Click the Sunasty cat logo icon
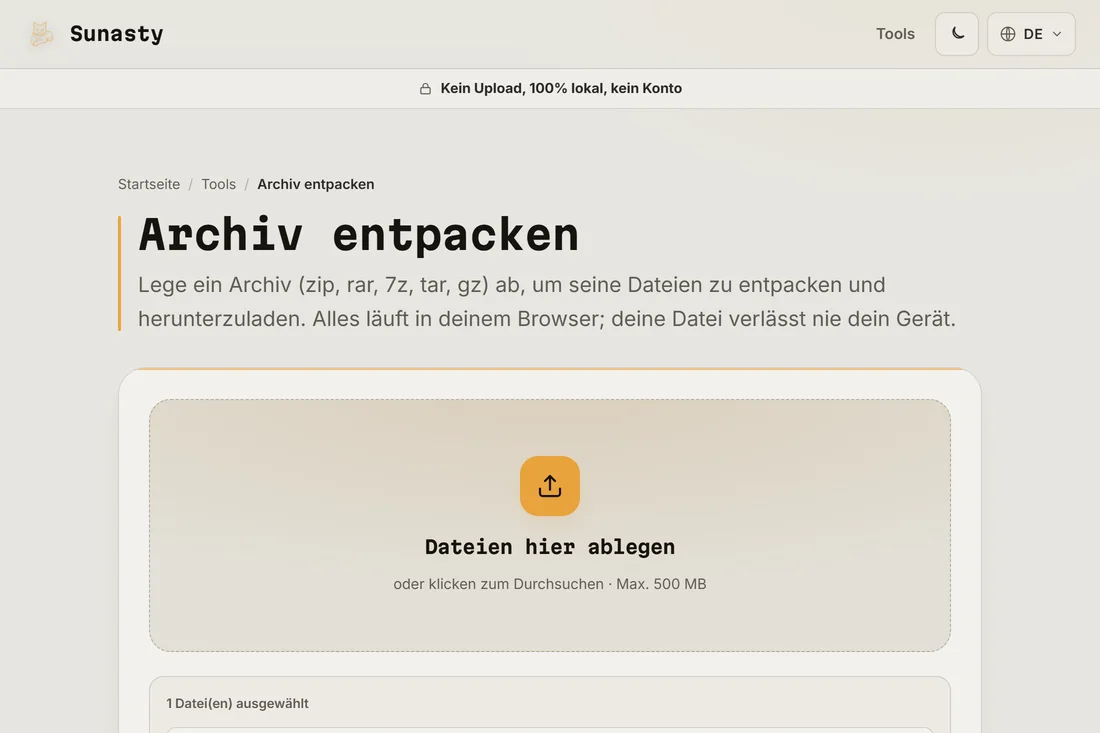Image resolution: width=1100 pixels, height=733 pixels. click(41, 34)
